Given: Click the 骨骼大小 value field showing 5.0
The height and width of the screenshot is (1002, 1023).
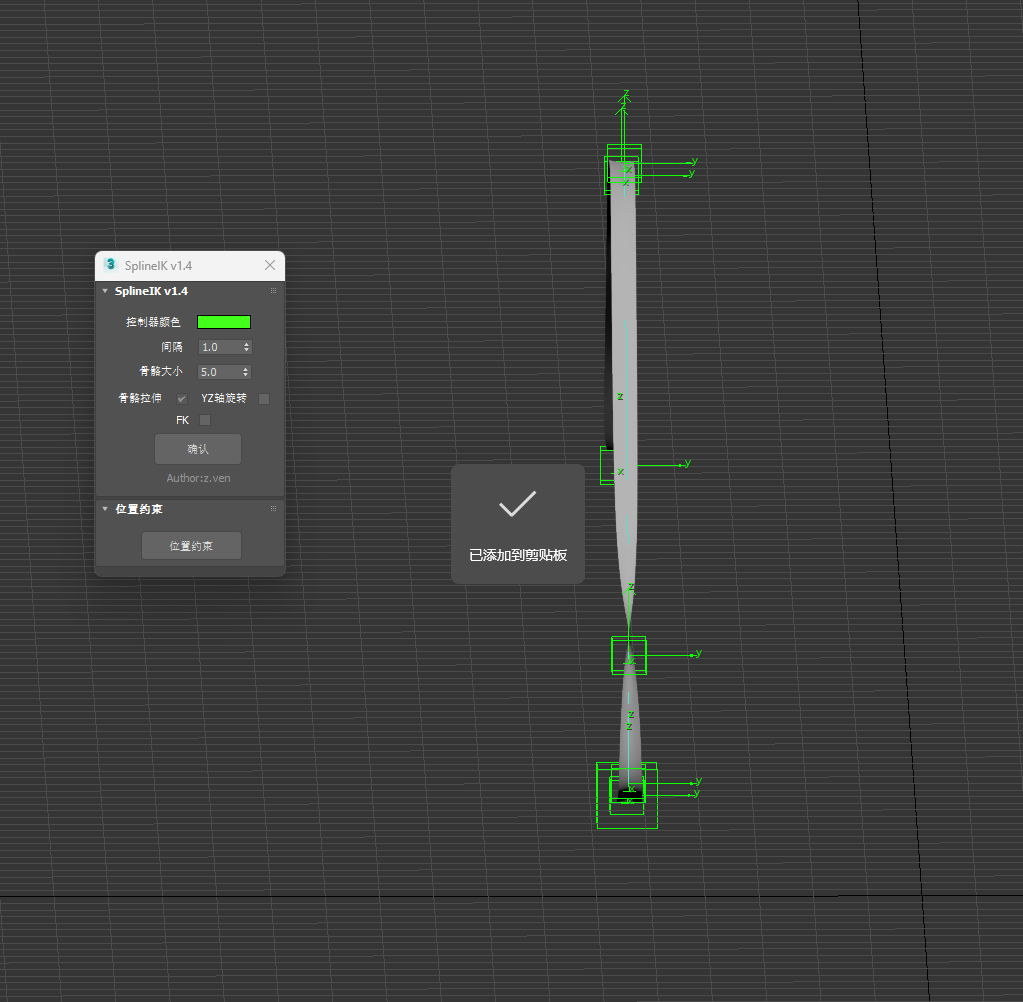Looking at the screenshot, I should (x=218, y=371).
